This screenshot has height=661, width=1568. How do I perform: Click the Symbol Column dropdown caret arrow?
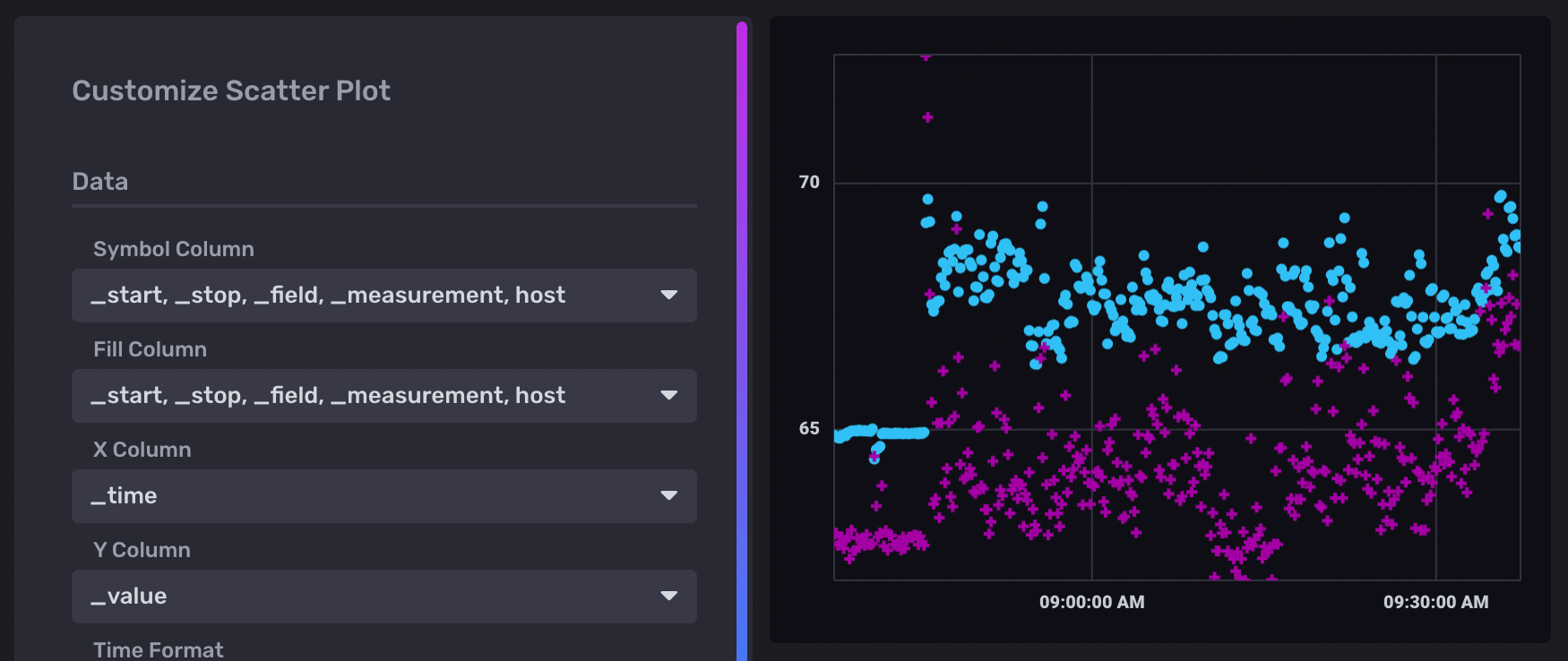(x=668, y=296)
